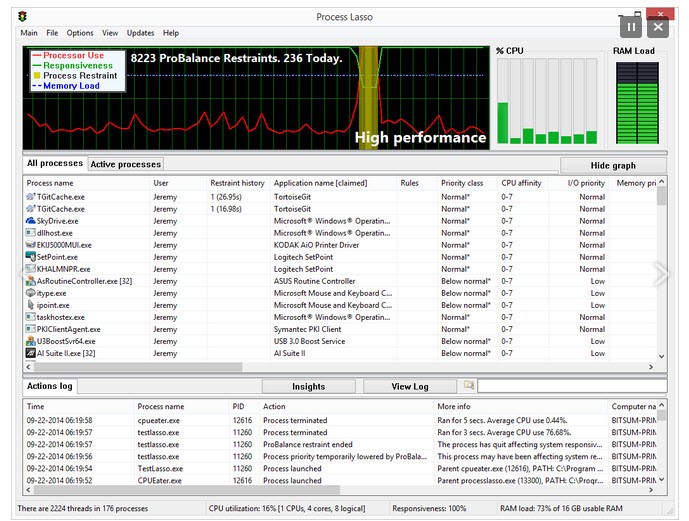Click the EKIJ5000MUI.exe printer icon
The image size is (689, 521).
click(30, 245)
